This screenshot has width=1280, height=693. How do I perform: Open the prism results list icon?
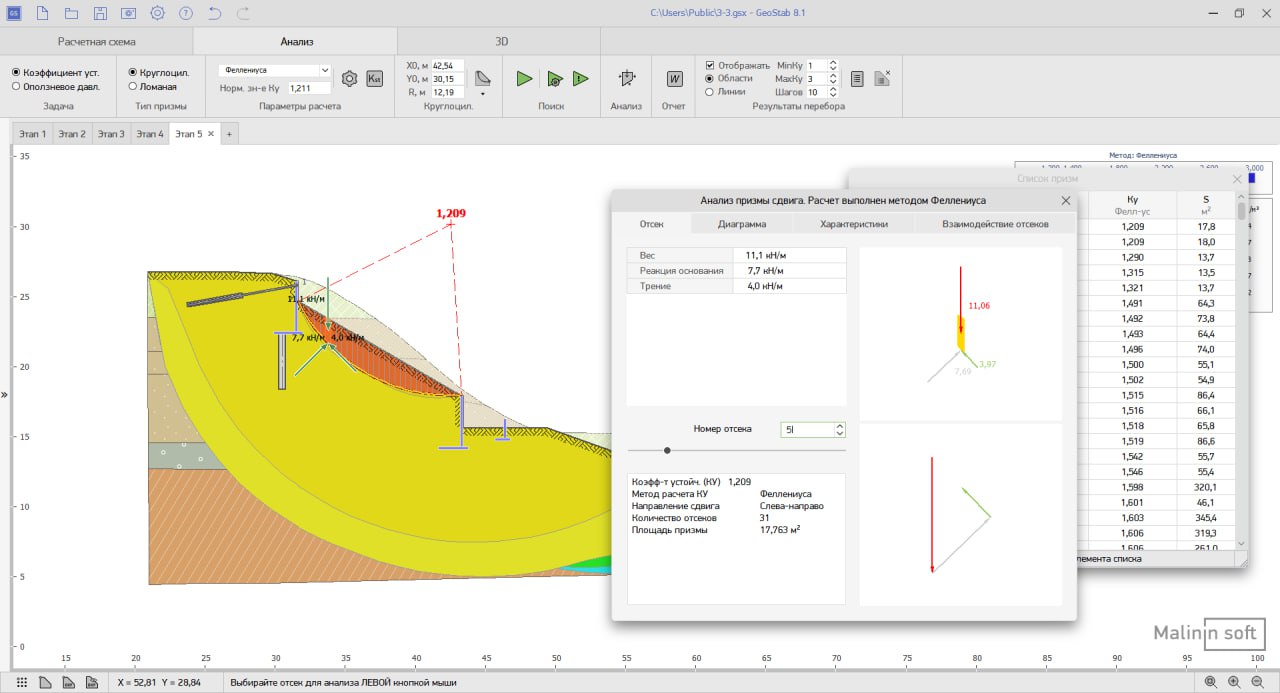click(x=857, y=79)
